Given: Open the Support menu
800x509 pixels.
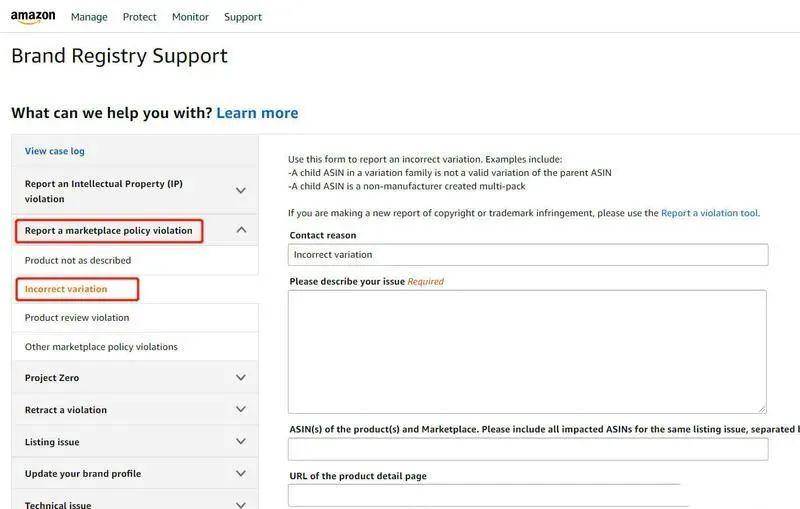Looking at the screenshot, I should point(243,17).
